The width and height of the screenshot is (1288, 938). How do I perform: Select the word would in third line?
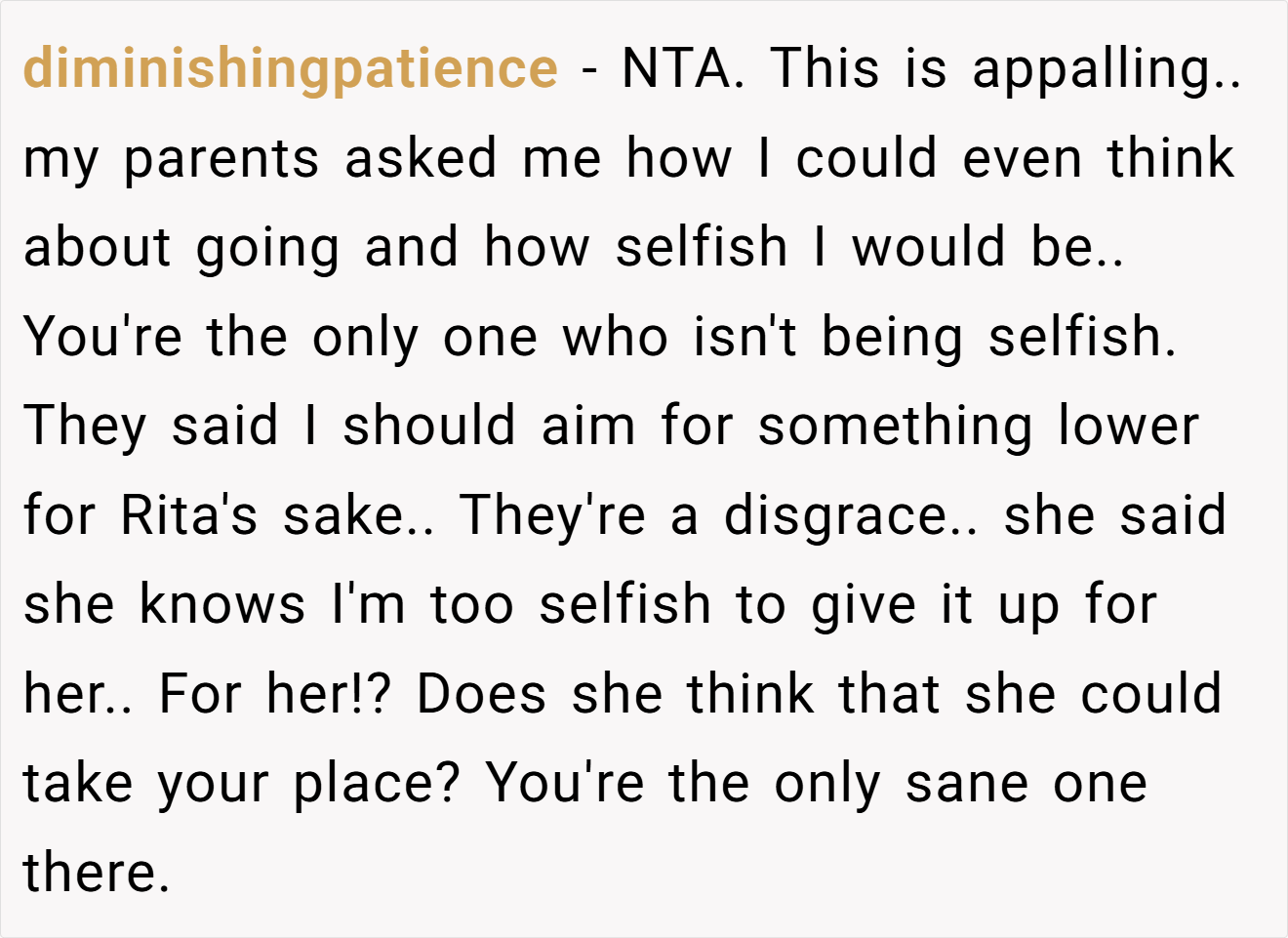[x=928, y=247]
